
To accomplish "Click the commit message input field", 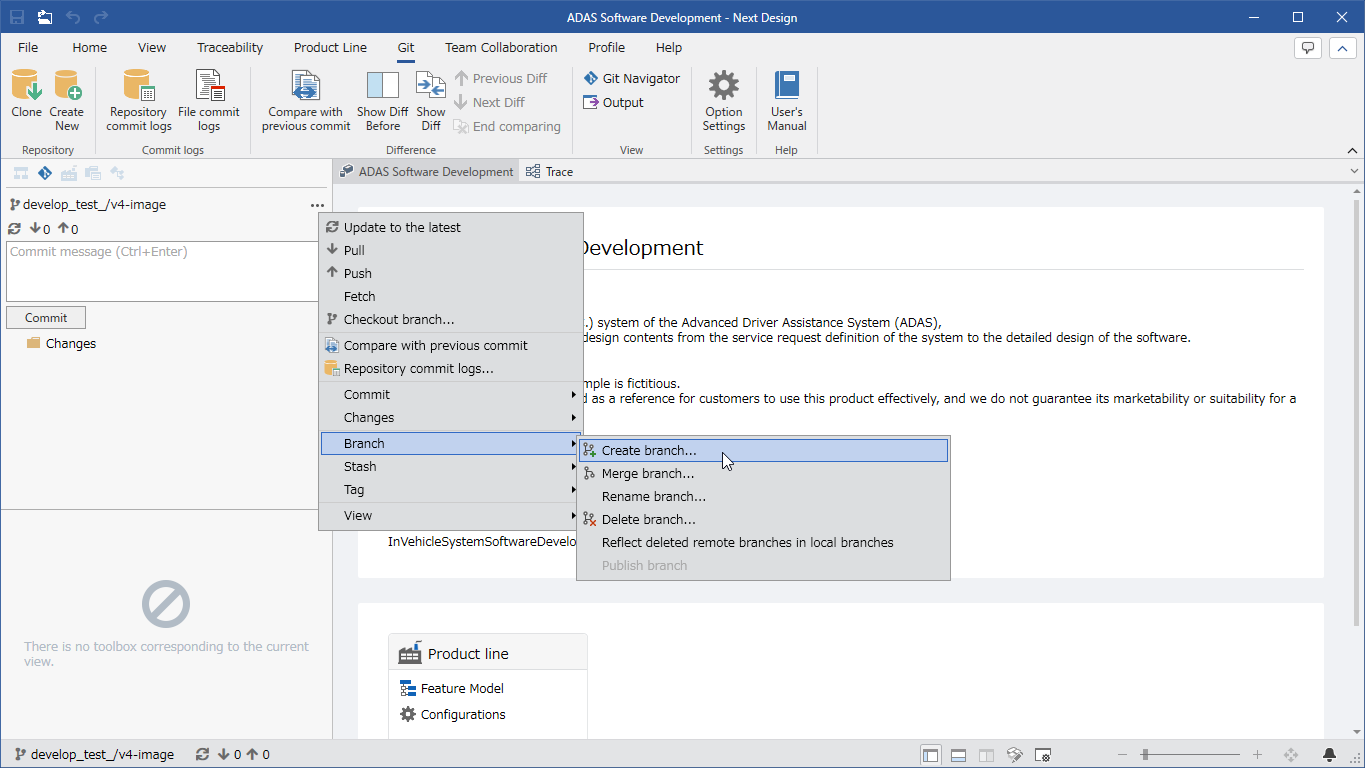I will click(x=165, y=271).
